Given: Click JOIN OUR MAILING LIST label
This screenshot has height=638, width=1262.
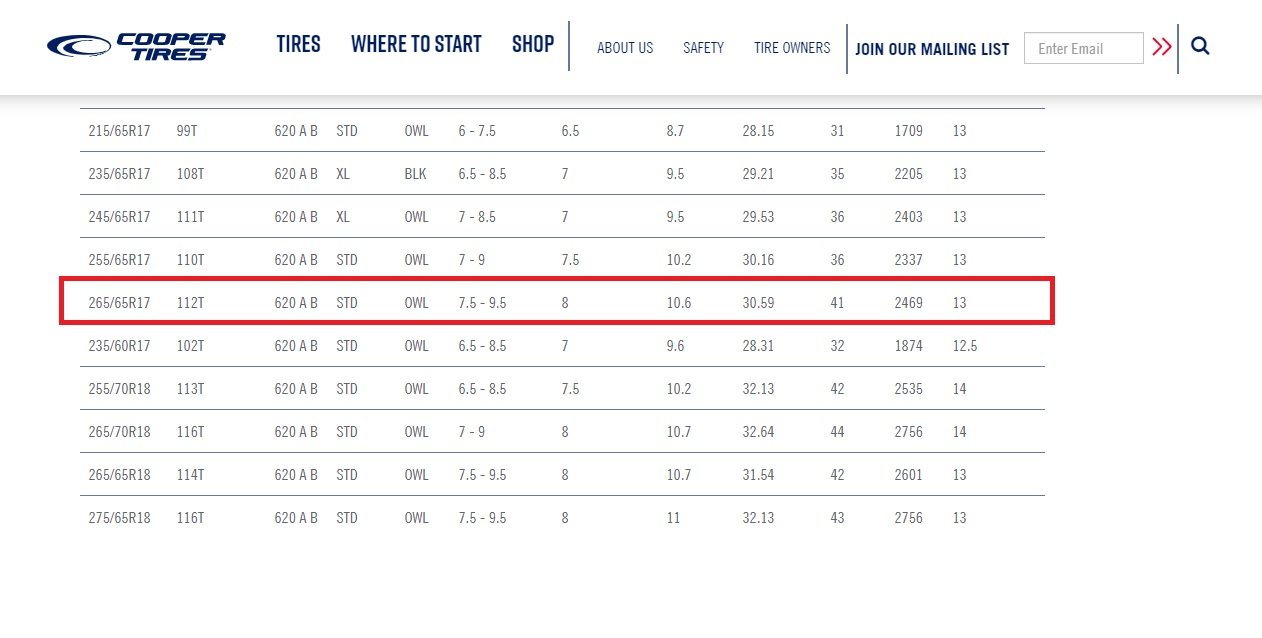Looking at the screenshot, I should click(932, 49).
